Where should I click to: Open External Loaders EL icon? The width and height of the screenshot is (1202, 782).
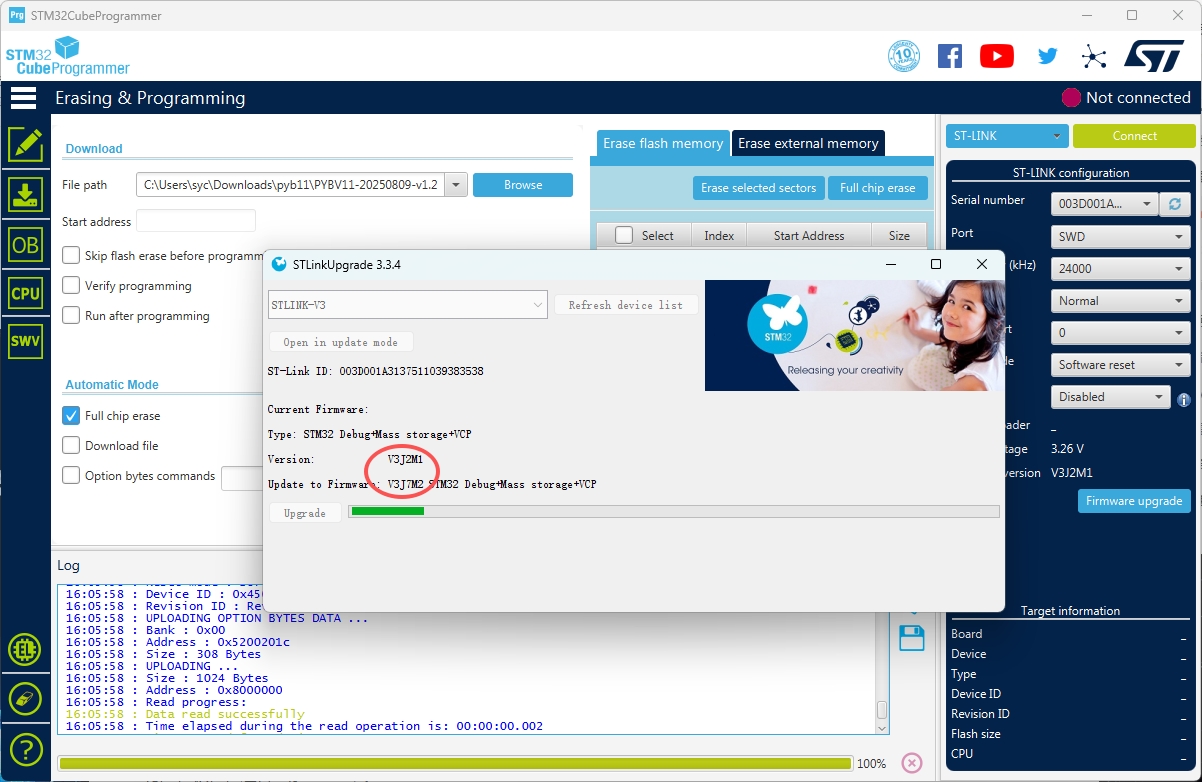click(x=25, y=650)
